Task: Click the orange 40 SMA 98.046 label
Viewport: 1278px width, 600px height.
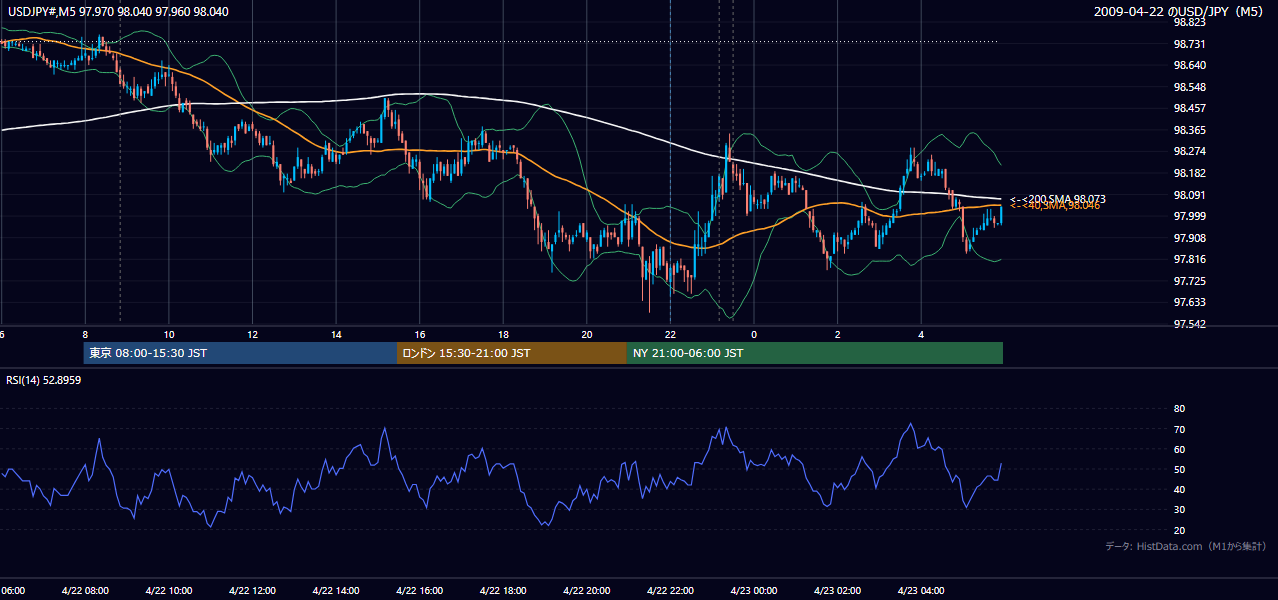Action: [x=1055, y=206]
